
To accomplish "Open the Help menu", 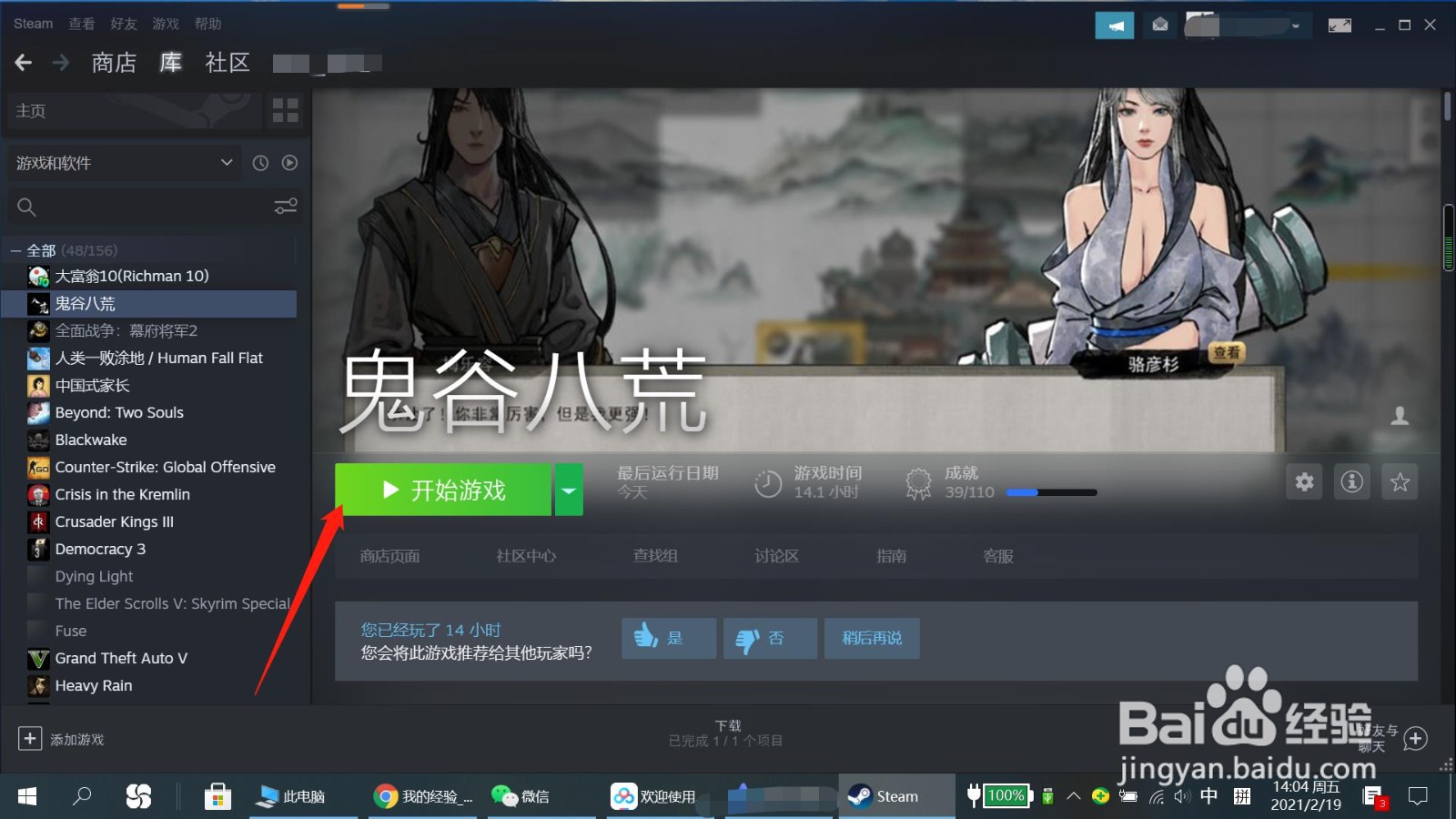I will pos(207,24).
